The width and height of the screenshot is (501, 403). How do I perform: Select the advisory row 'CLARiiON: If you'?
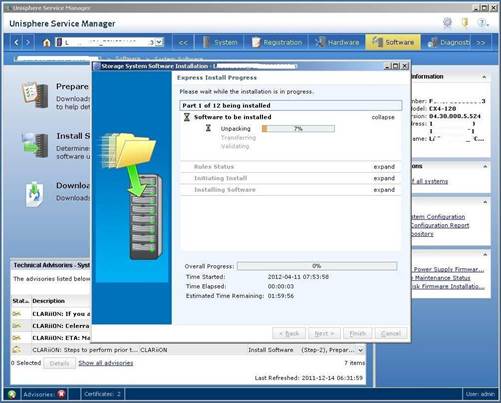coord(51,314)
